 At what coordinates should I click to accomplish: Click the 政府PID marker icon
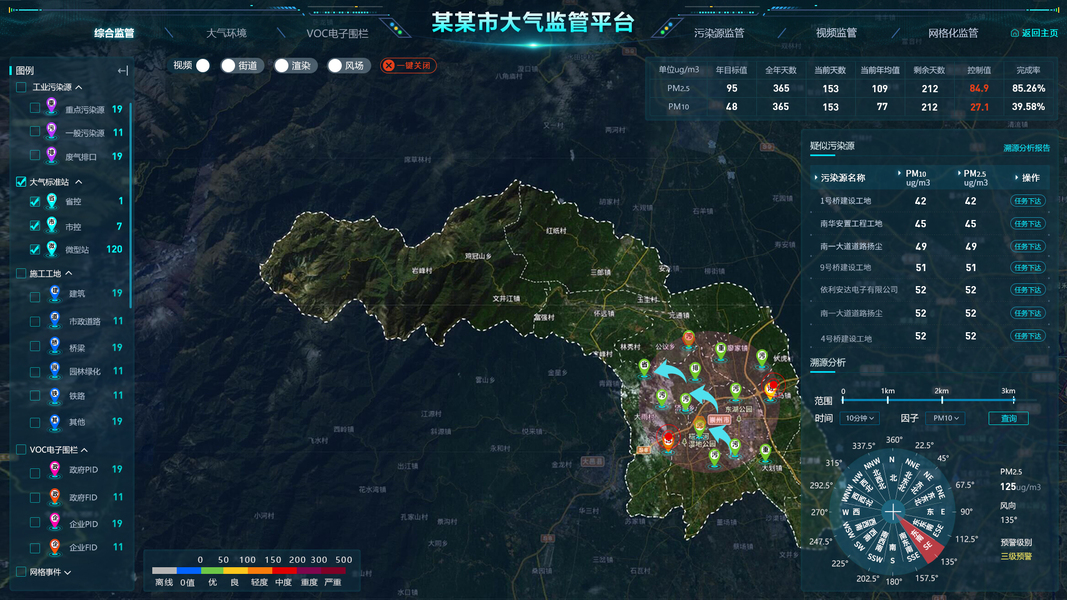click(x=55, y=469)
